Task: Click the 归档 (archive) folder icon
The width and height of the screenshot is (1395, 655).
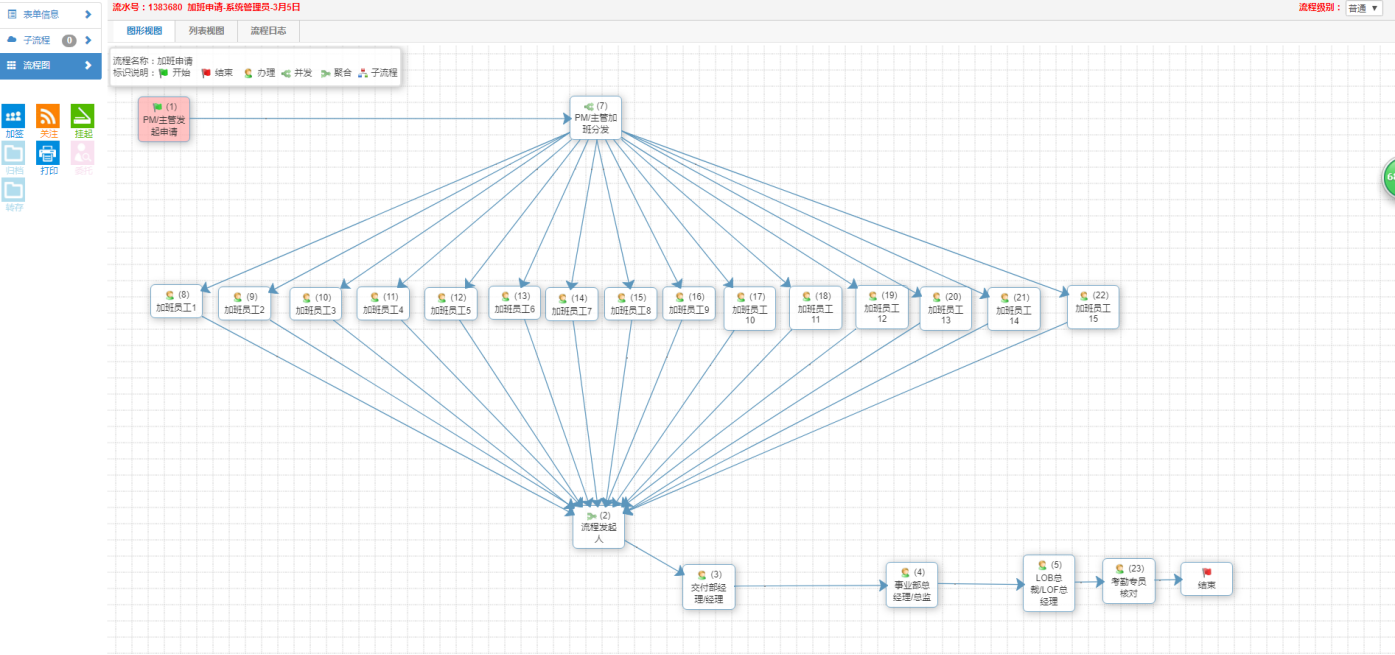Action: coord(14,153)
